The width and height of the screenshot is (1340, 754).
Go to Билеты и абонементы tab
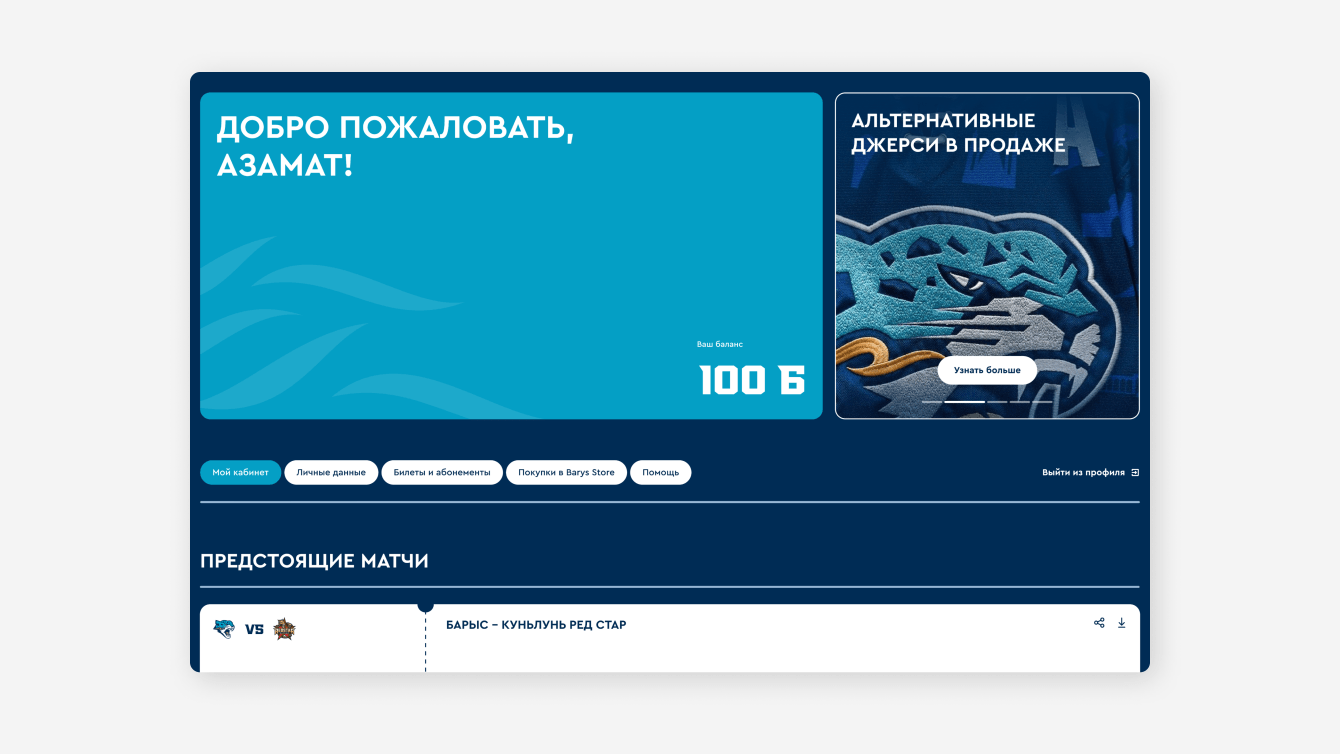tap(442, 472)
